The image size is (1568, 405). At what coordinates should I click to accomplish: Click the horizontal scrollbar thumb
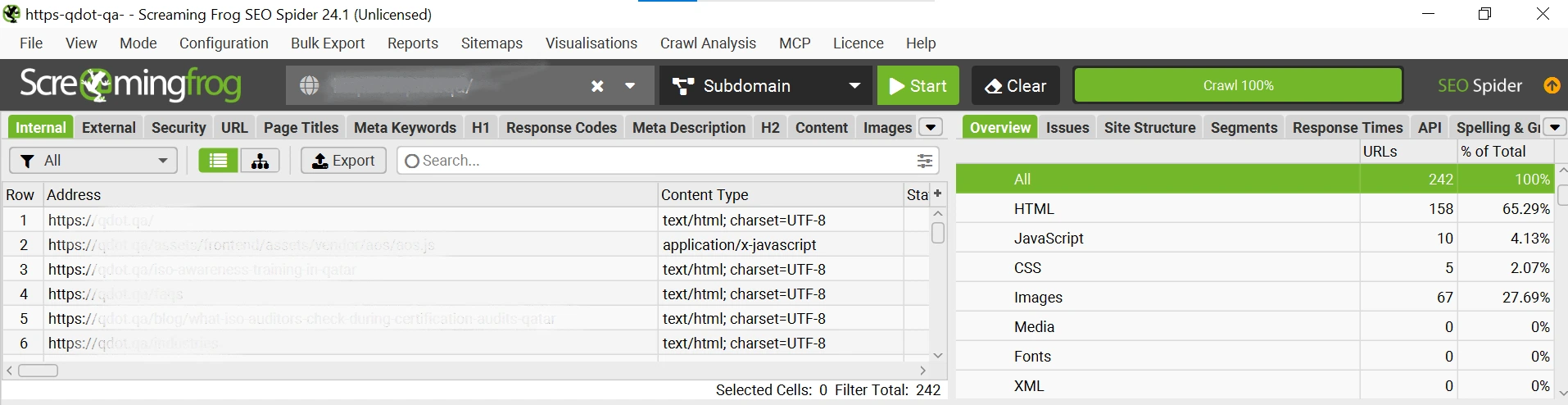[x=39, y=371]
